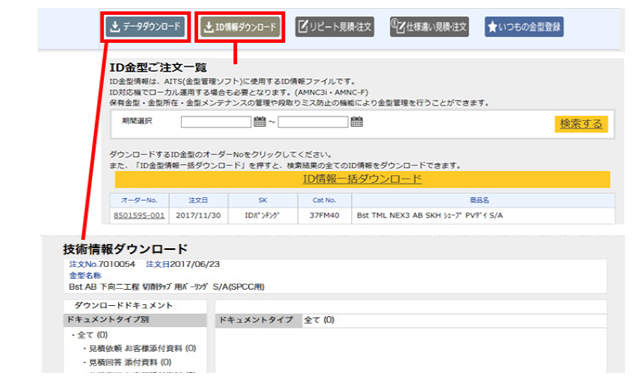This screenshot has width=640, height=380.
Task: Select the 37FM40 cell
Action: pos(324,216)
